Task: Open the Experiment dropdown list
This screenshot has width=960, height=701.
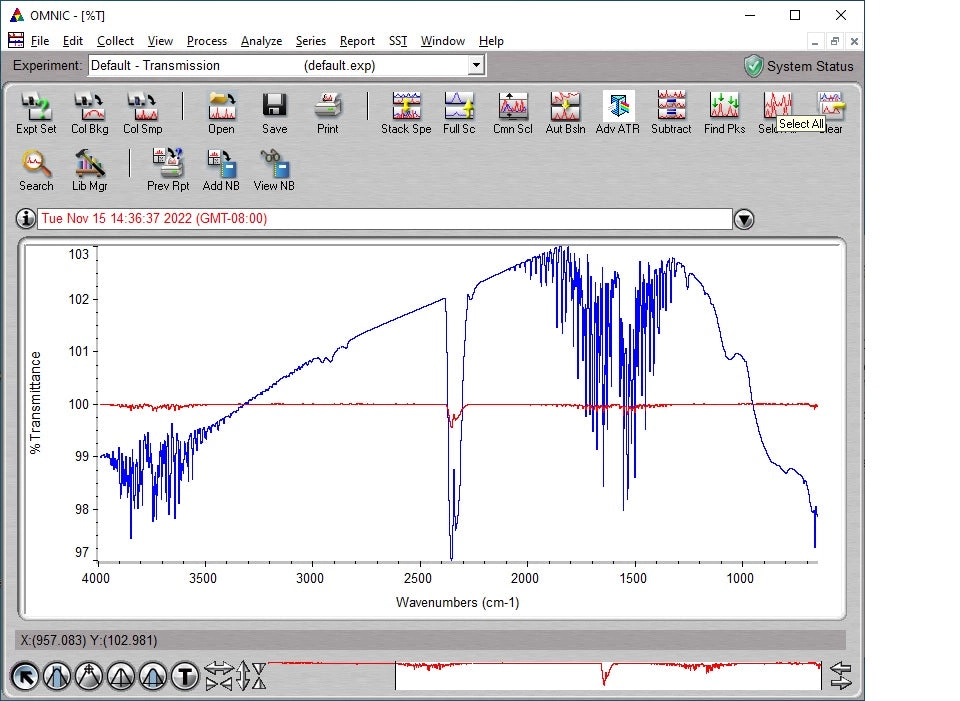Action: click(476, 66)
